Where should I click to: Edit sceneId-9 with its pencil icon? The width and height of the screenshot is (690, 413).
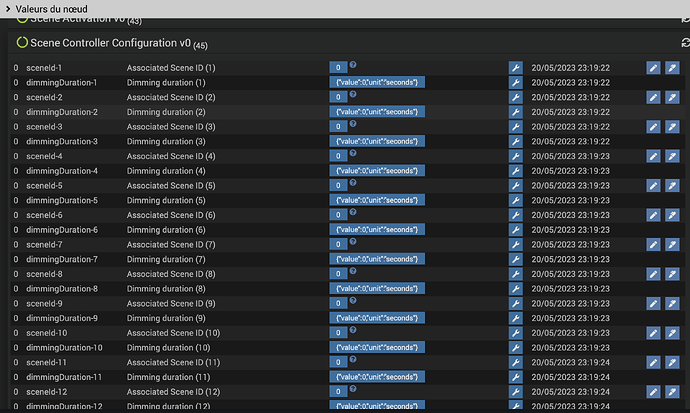tap(653, 303)
